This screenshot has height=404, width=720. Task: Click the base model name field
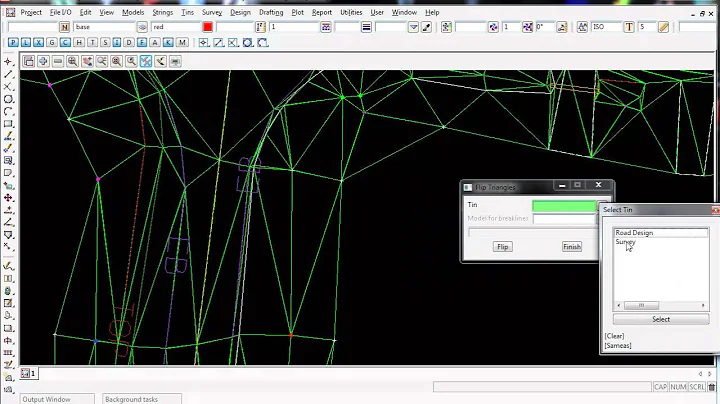105,27
